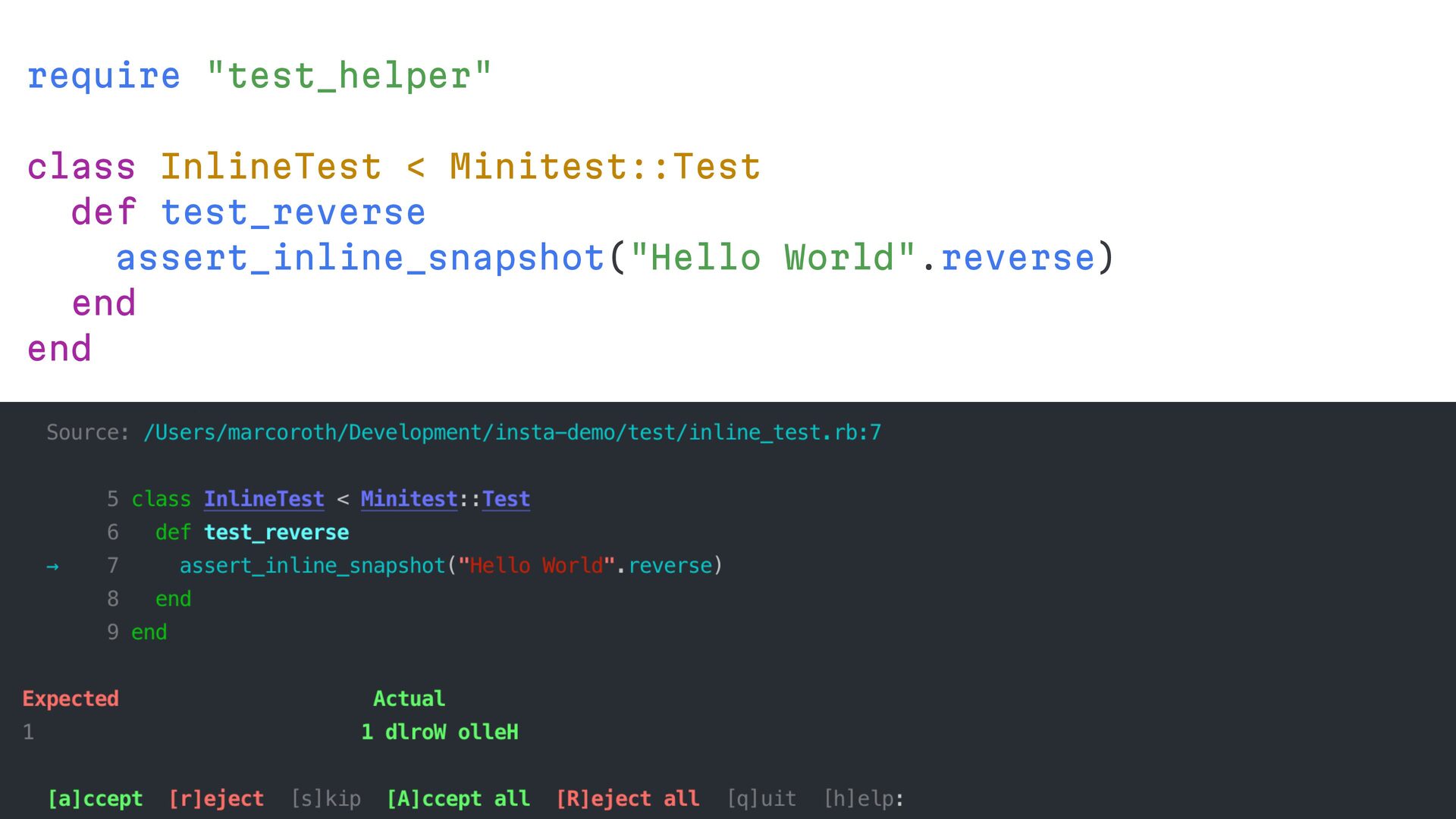
Task: Click line number 5 in terminal listing
Action: 113,499
